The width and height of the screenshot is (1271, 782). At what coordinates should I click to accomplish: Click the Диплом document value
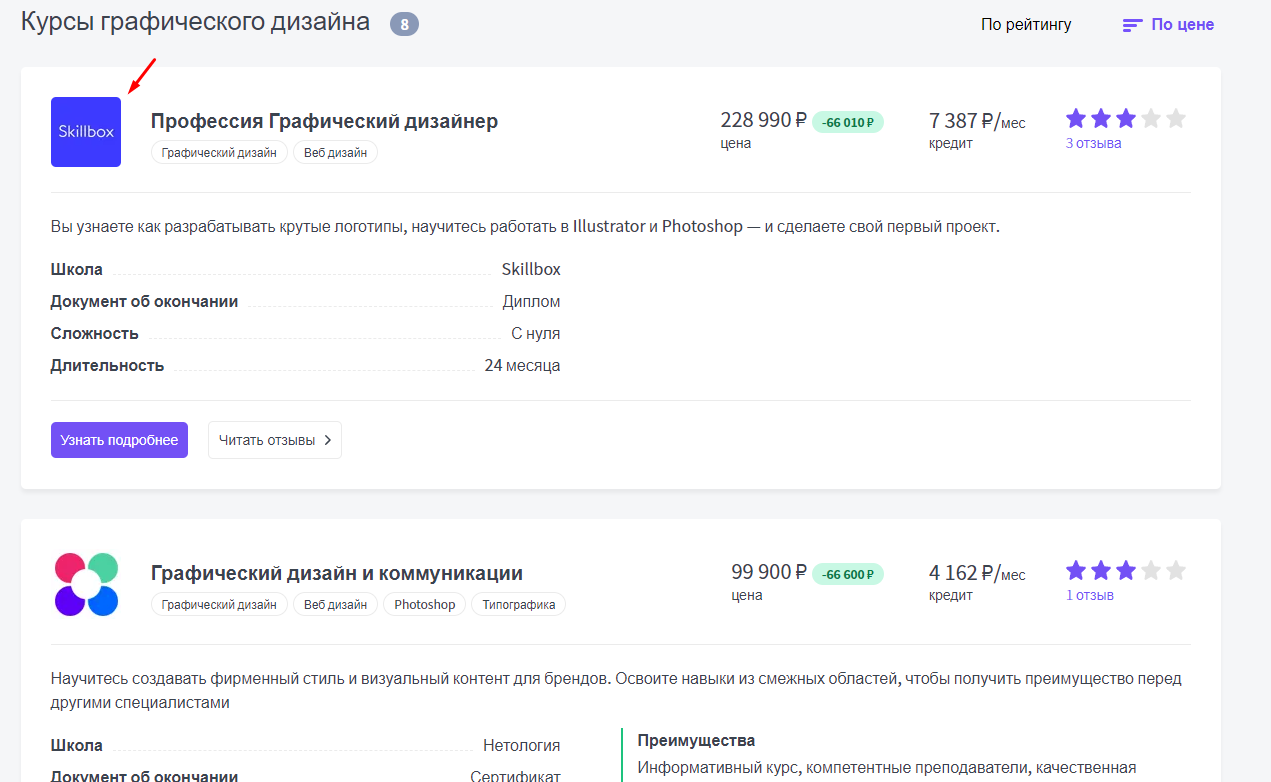pos(532,301)
